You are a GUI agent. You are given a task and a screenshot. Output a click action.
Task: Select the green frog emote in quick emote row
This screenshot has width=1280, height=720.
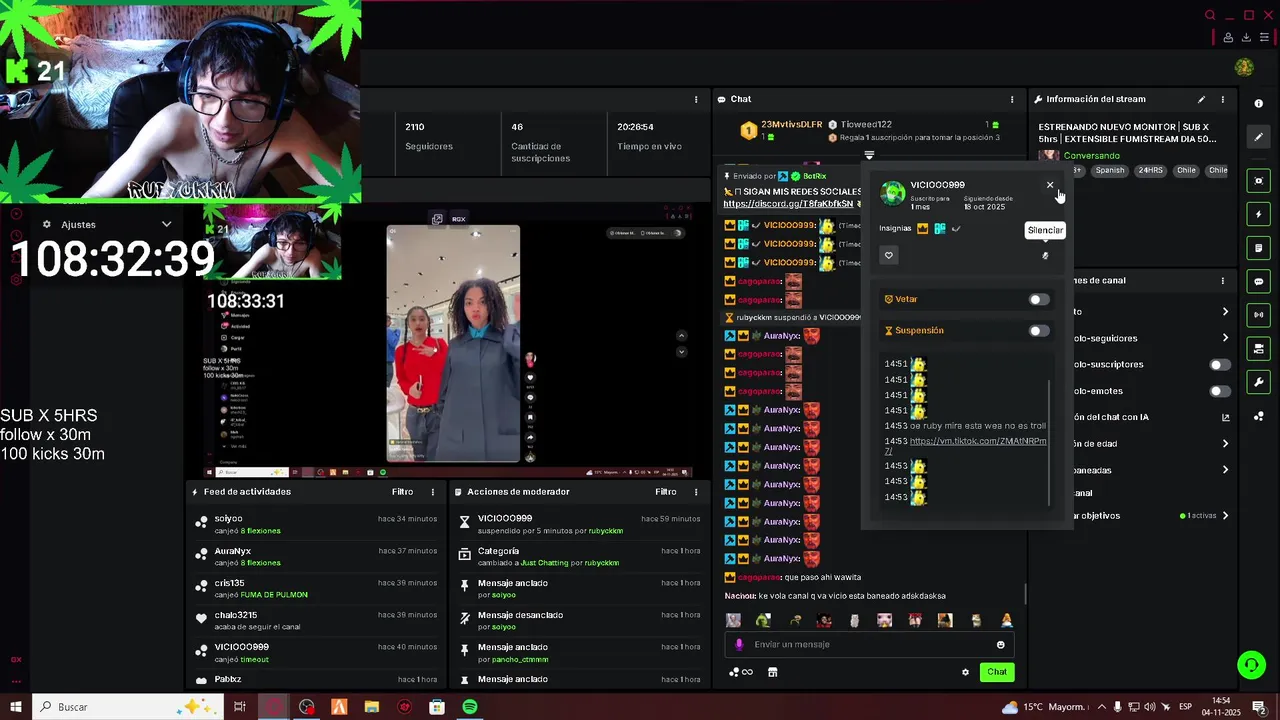(x=764, y=621)
